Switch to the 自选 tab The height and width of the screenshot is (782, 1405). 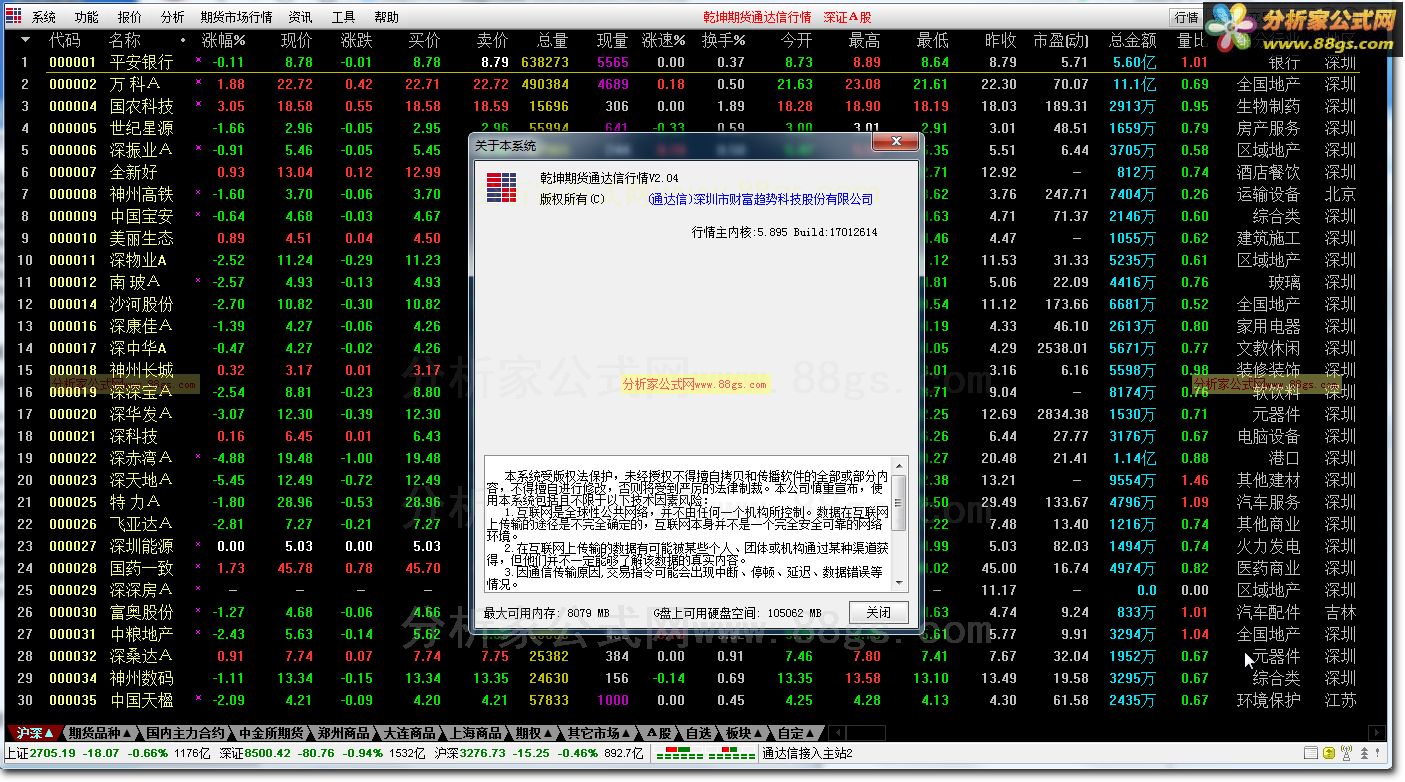pos(699,733)
